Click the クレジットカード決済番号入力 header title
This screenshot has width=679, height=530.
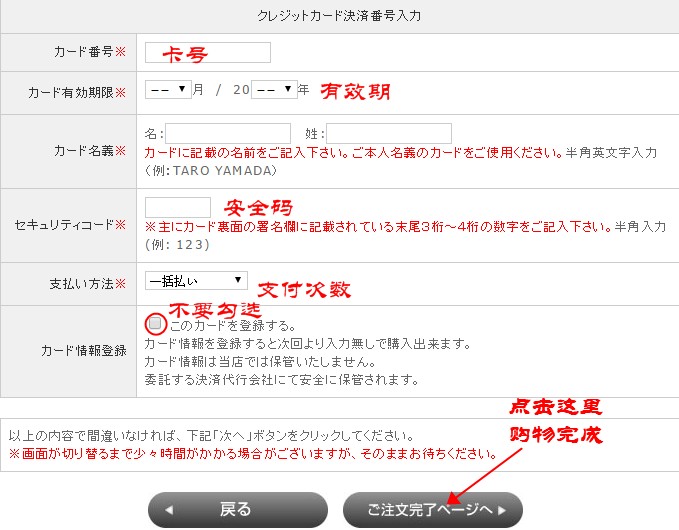point(339,15)
